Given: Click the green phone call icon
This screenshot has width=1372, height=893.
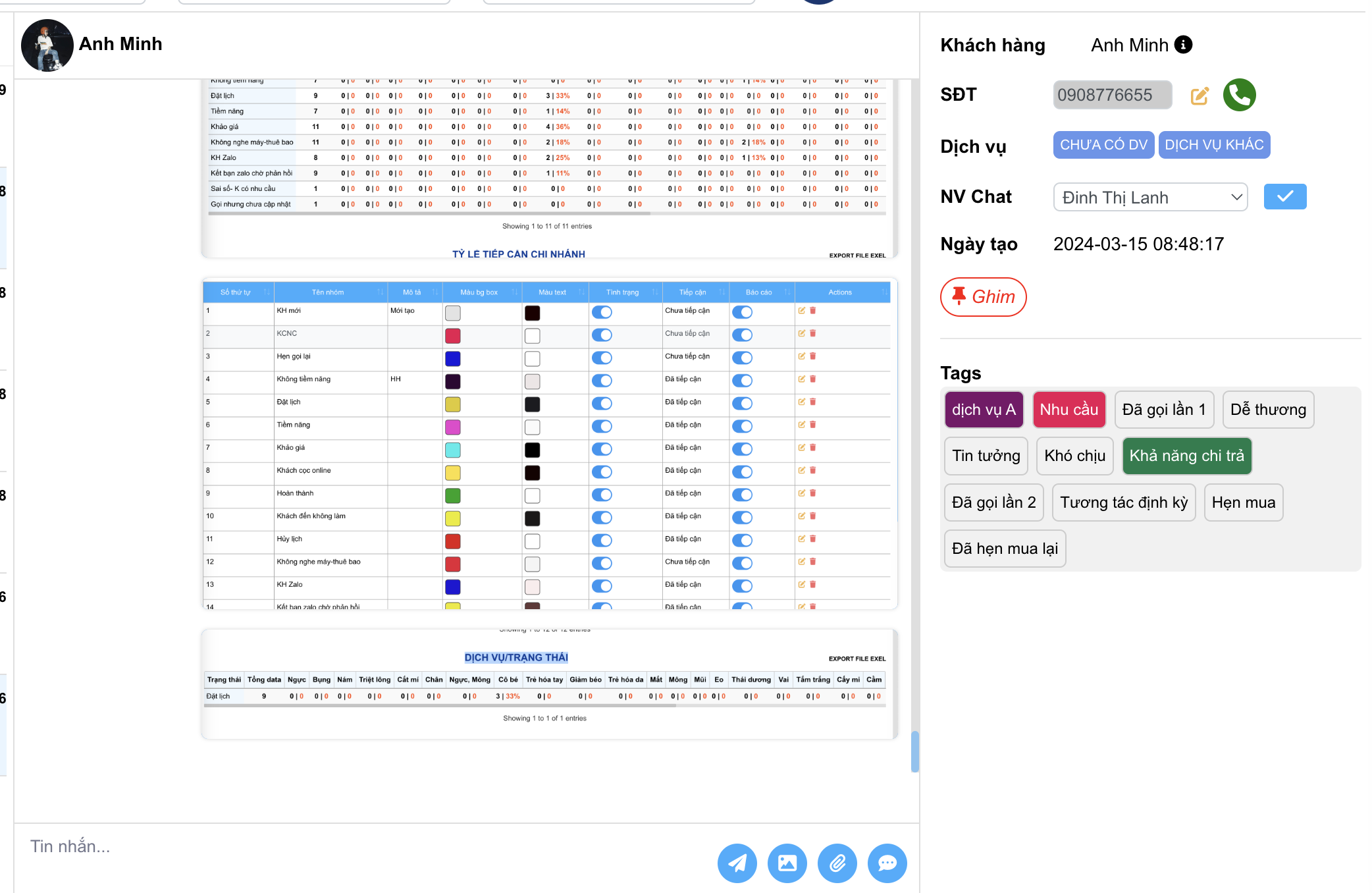Looking at the screenshot, I should [x=1239, y=95].
